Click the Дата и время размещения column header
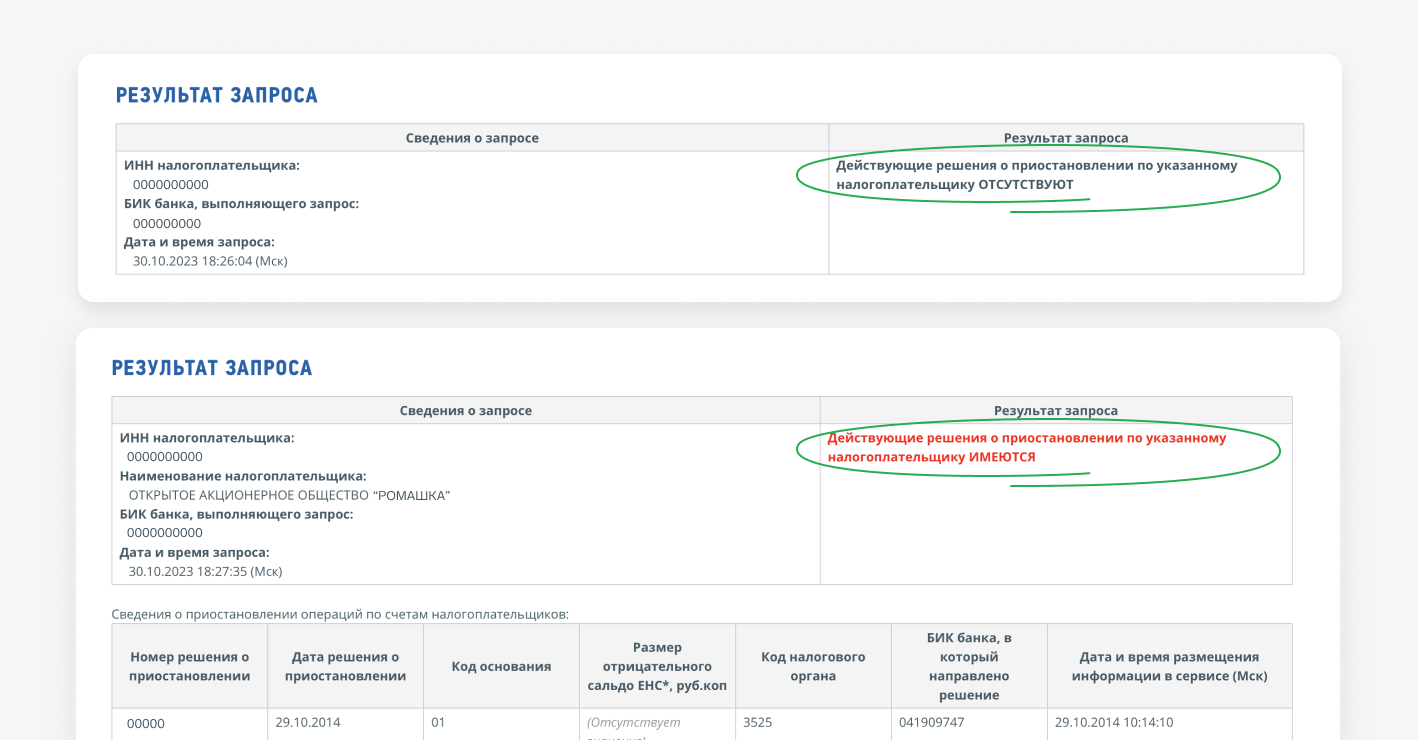Image resolution: width=1418 pixels, height=740 pixels. (1169, 666)
